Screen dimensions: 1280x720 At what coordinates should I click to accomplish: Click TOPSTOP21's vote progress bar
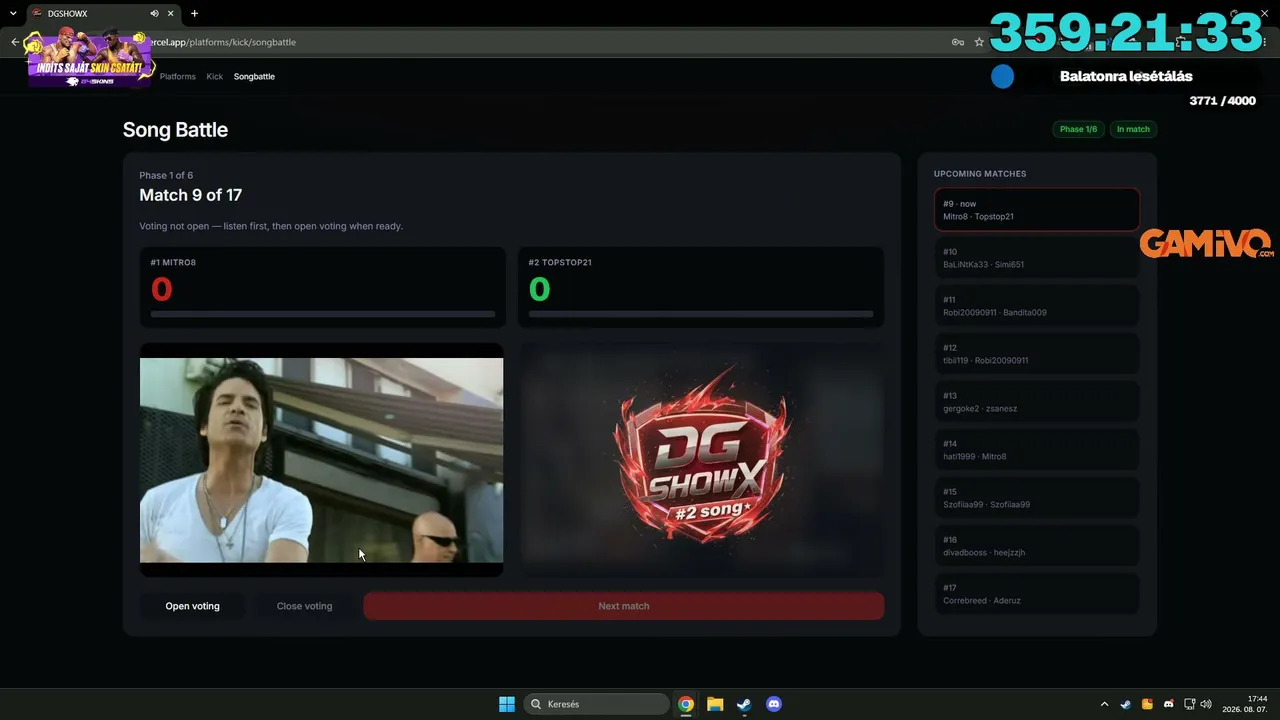point(701,314)
